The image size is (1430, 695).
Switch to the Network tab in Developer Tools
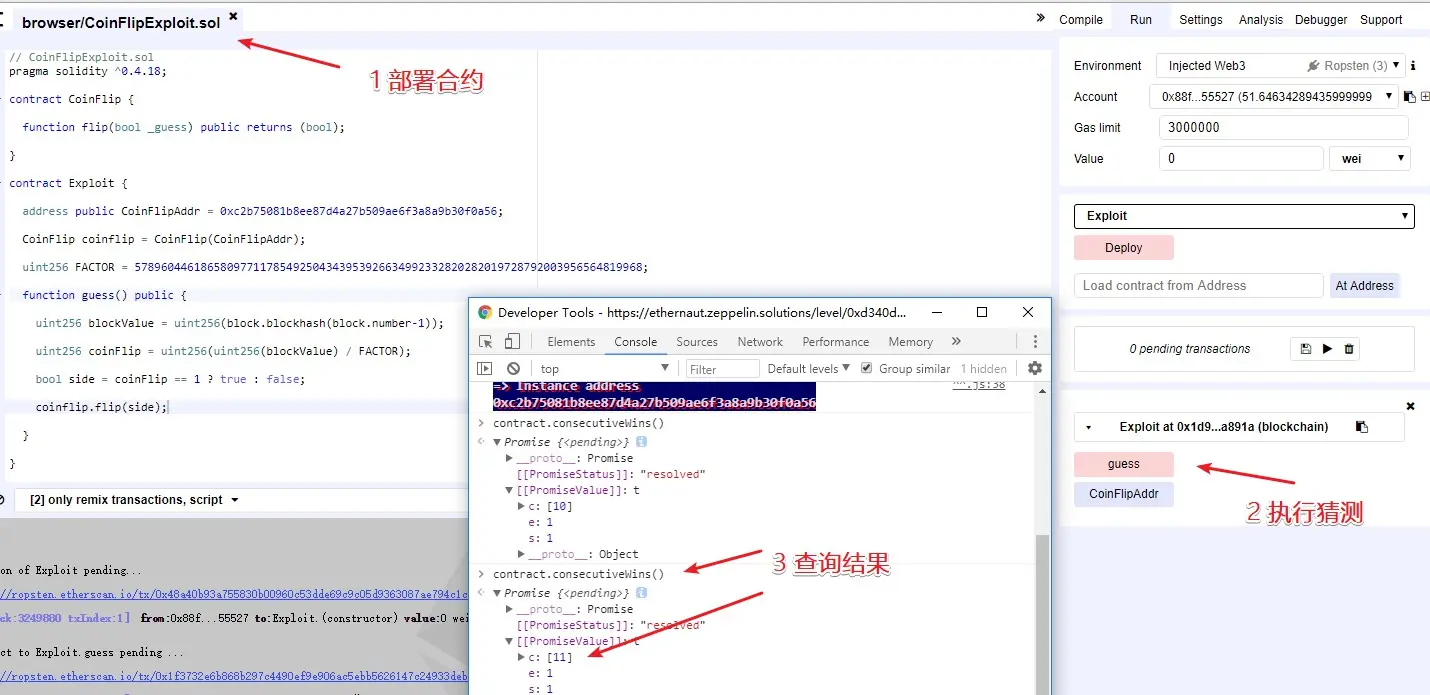coord(760,342)
